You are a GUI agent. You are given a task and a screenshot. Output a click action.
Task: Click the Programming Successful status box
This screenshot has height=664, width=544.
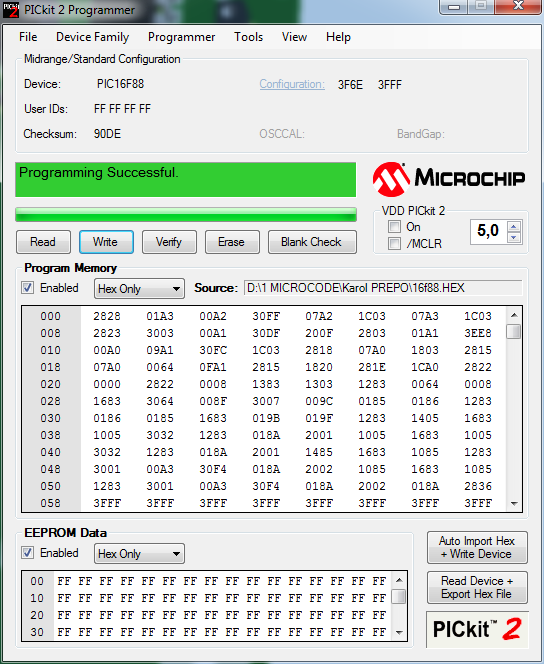pyautogui.click(x=186, y=180)
